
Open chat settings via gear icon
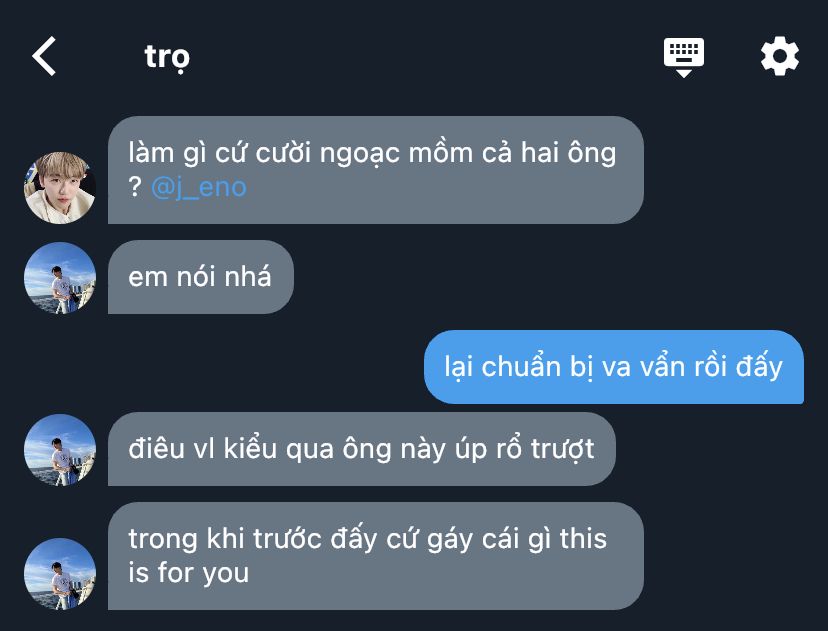(x=779, y=56)
